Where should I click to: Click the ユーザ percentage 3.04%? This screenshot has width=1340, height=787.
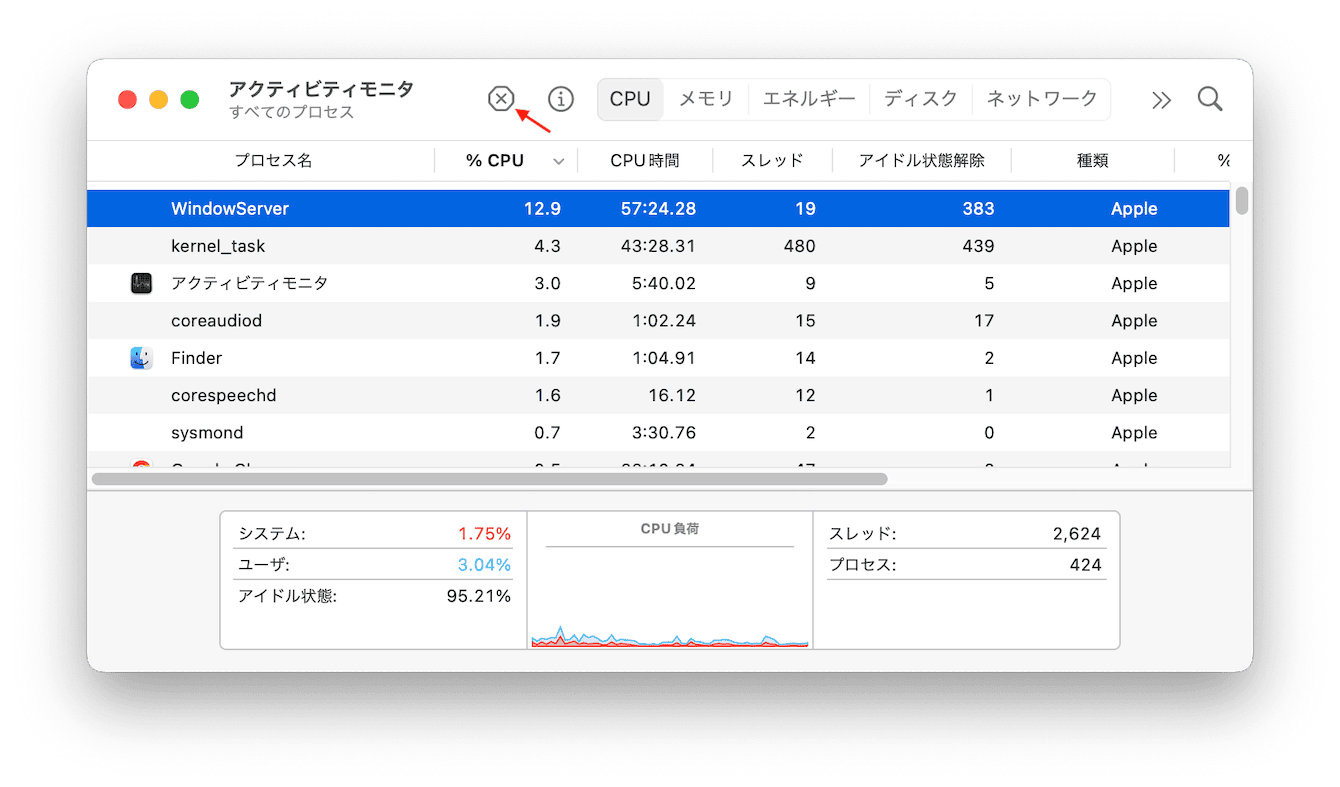coord(484,565)
